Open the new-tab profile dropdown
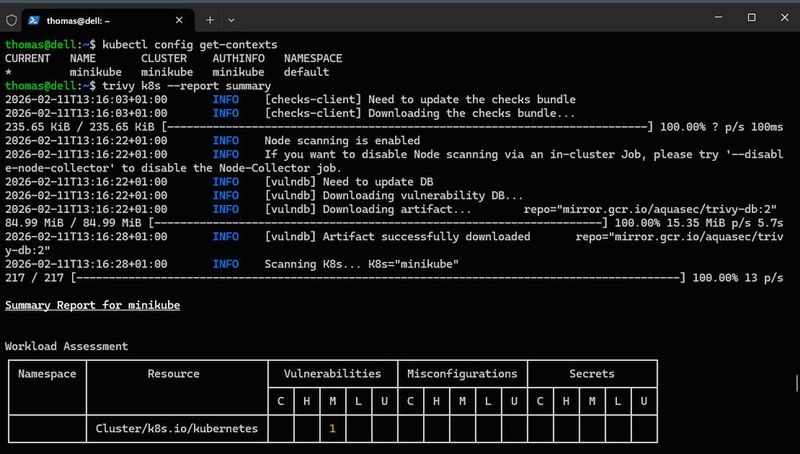The image size is (800, 454). (x=231, y=20)
